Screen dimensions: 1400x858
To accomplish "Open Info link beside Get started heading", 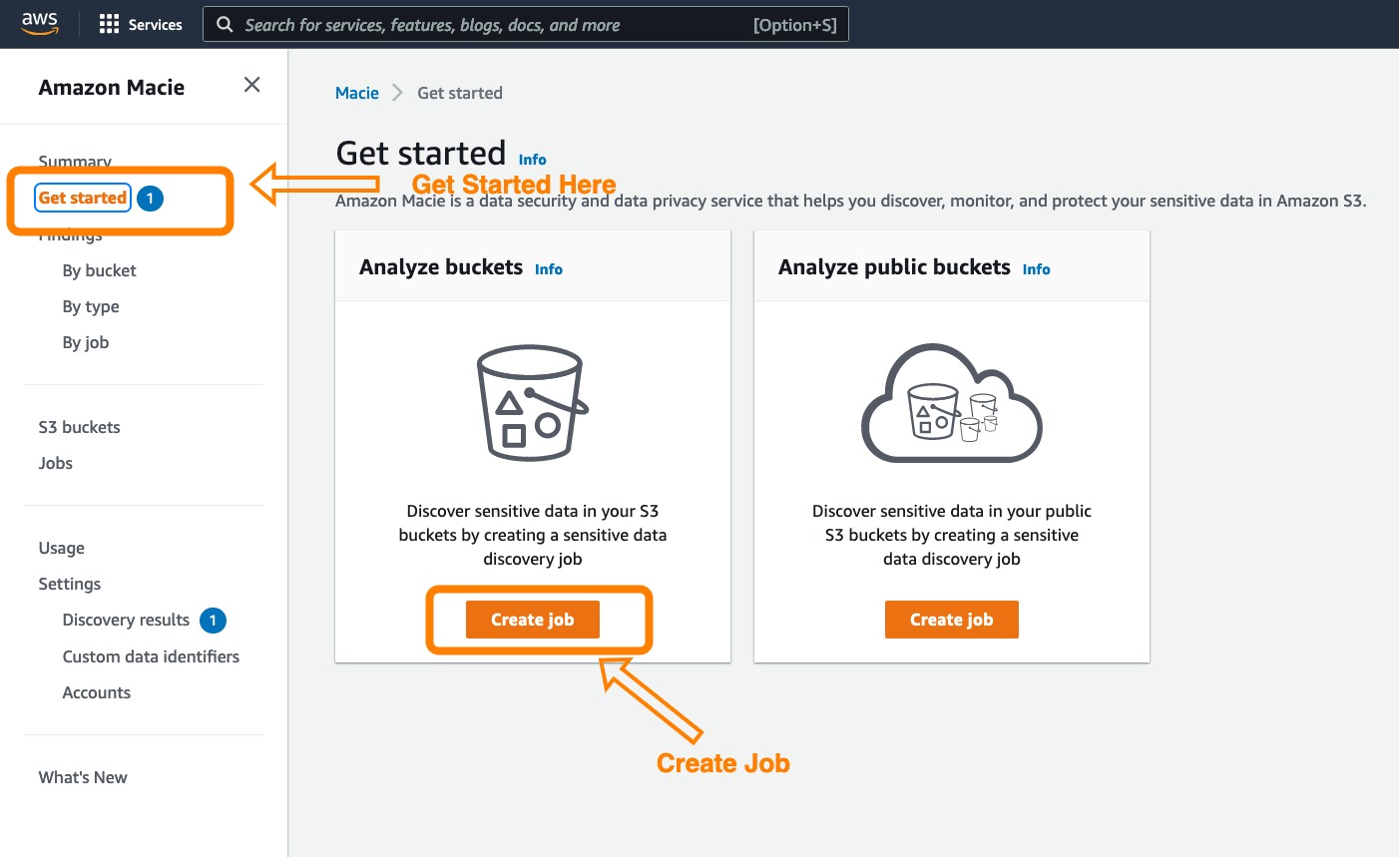I will click(x=533, y=160).
